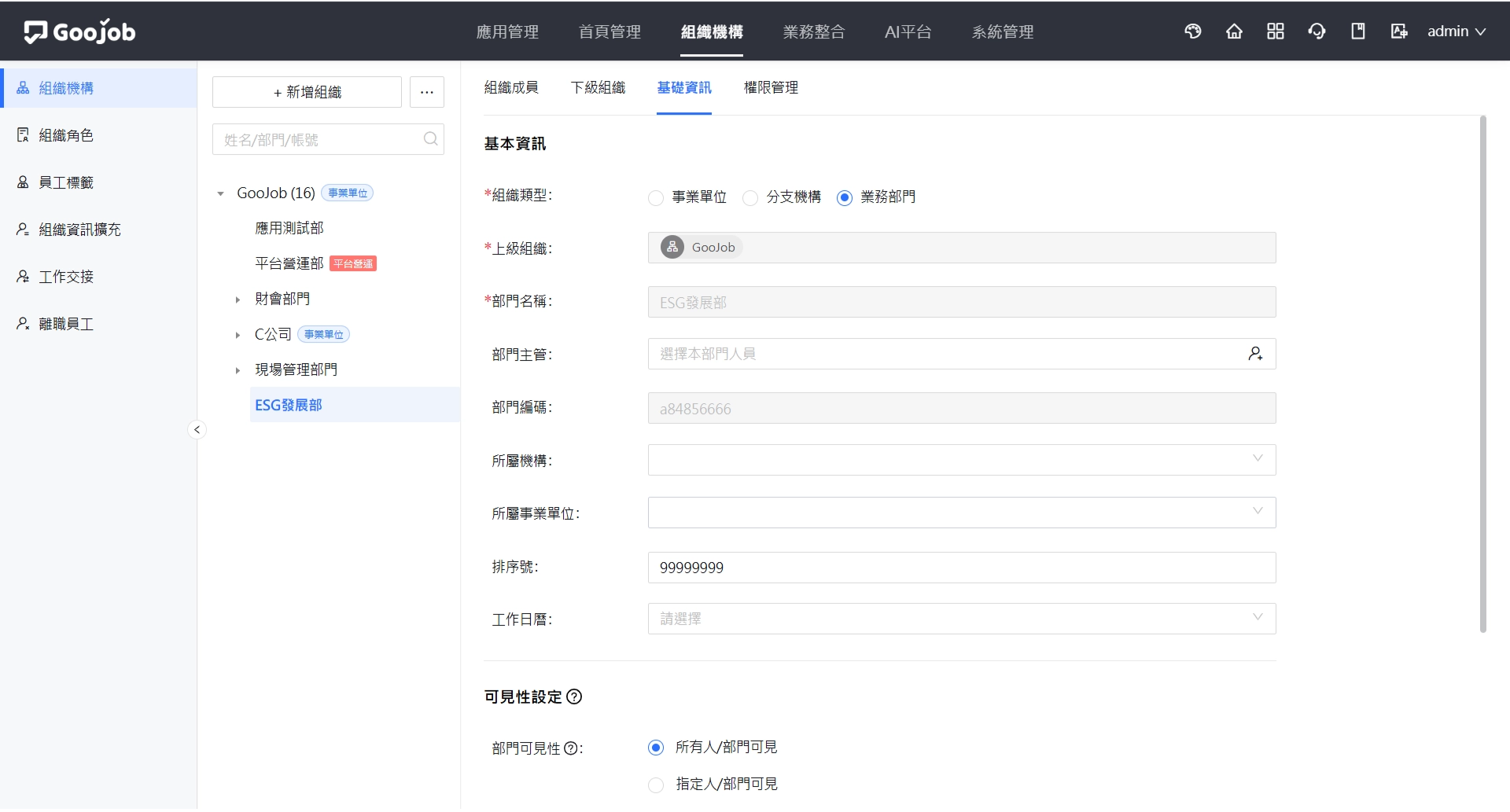Screen dimensions: 1510x812
Task: Click the 組織機構 sidebar icon
Action: pos(23,88)
